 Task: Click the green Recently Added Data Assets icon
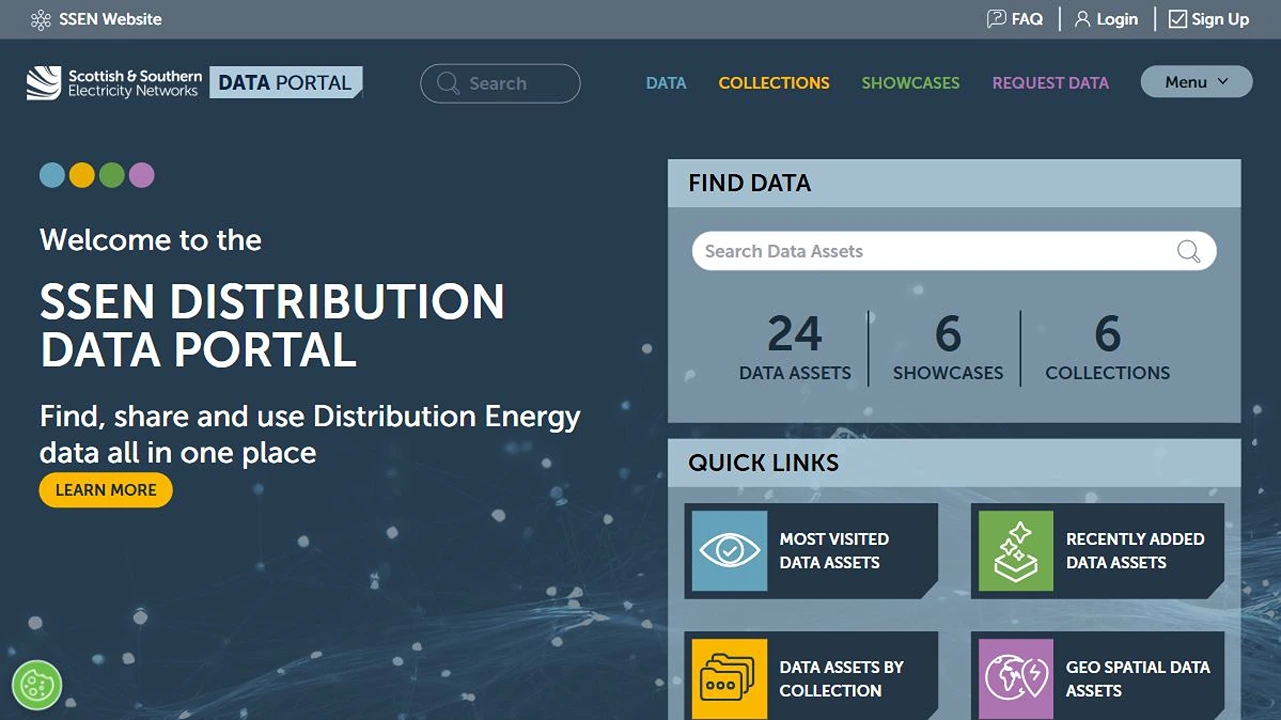1015,551
